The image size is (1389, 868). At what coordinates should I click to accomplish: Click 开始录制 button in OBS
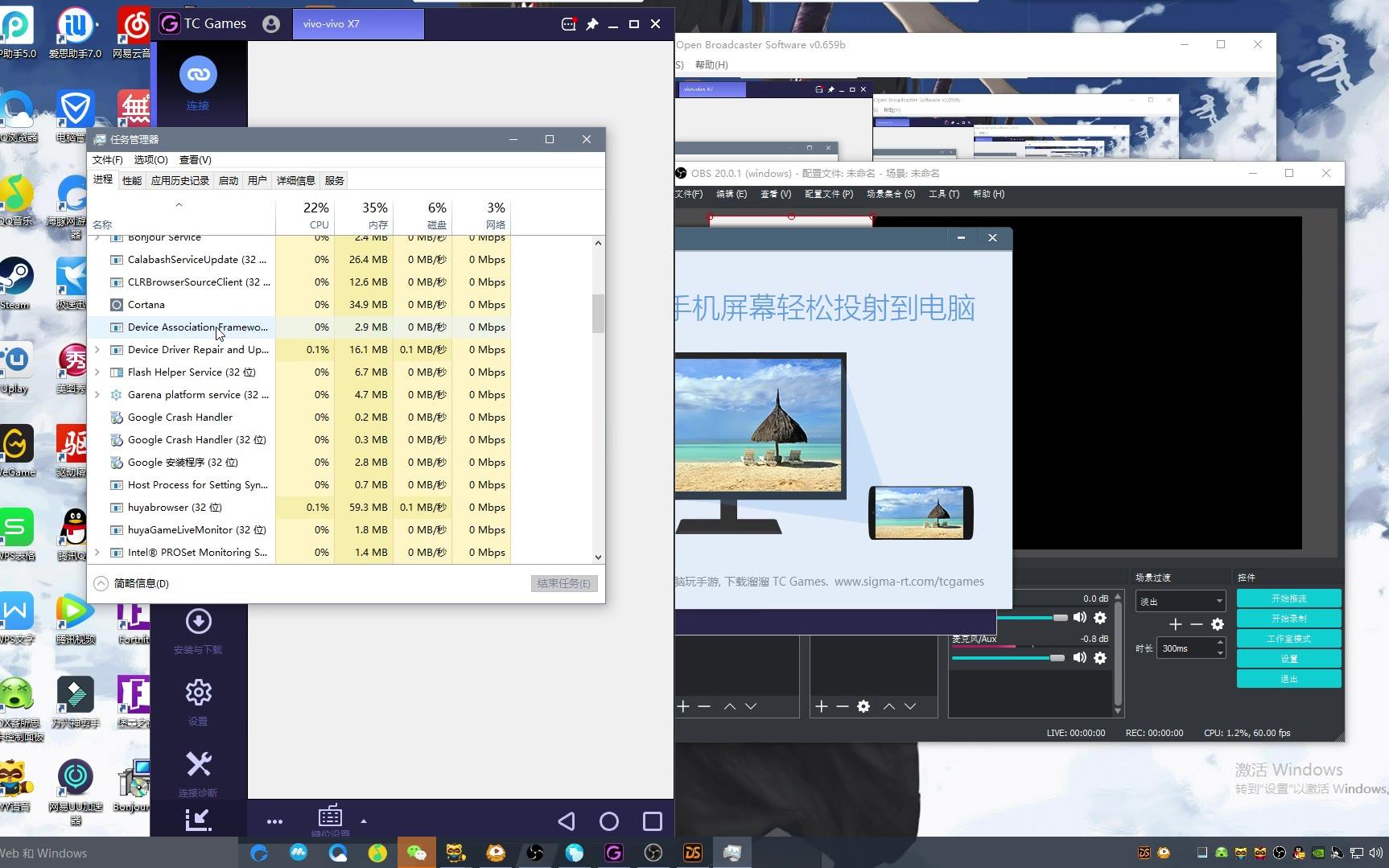click(x=1288, y=619)
